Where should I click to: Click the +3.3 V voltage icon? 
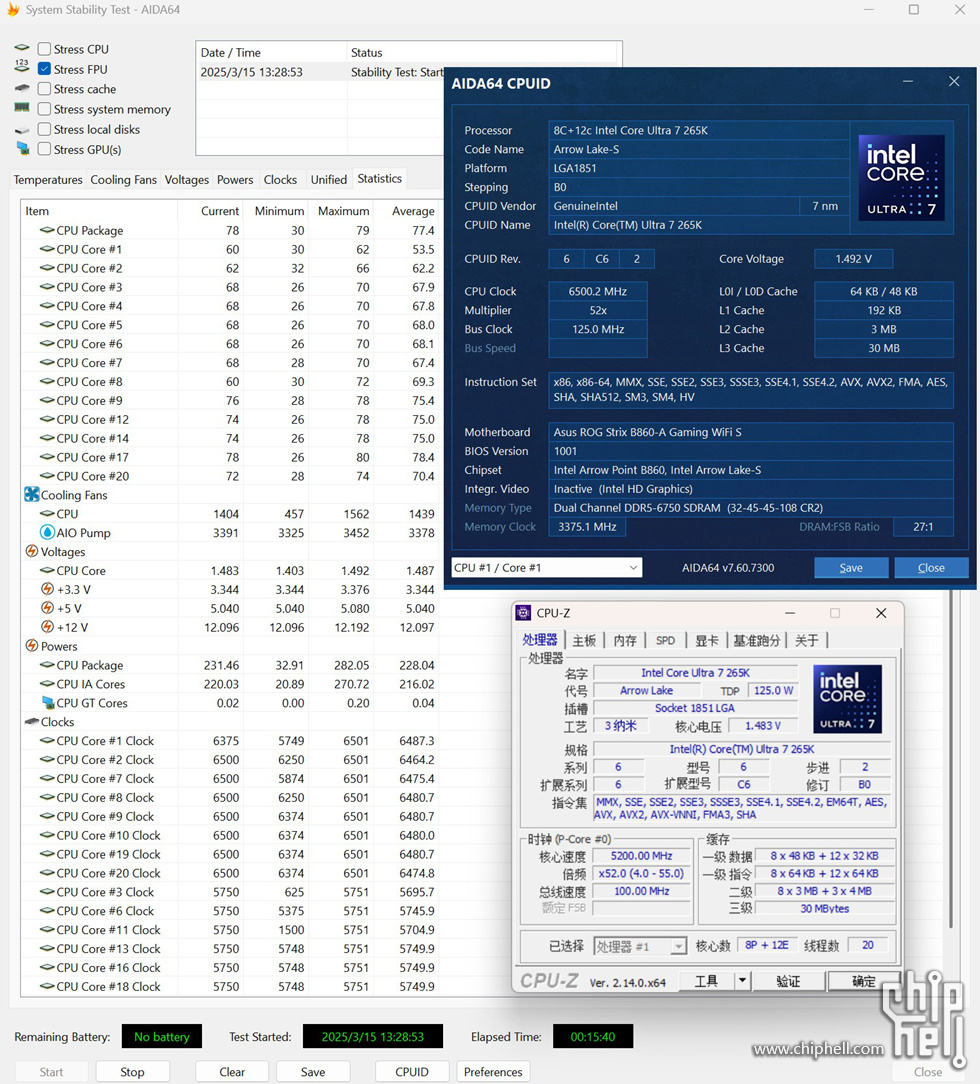47,589
